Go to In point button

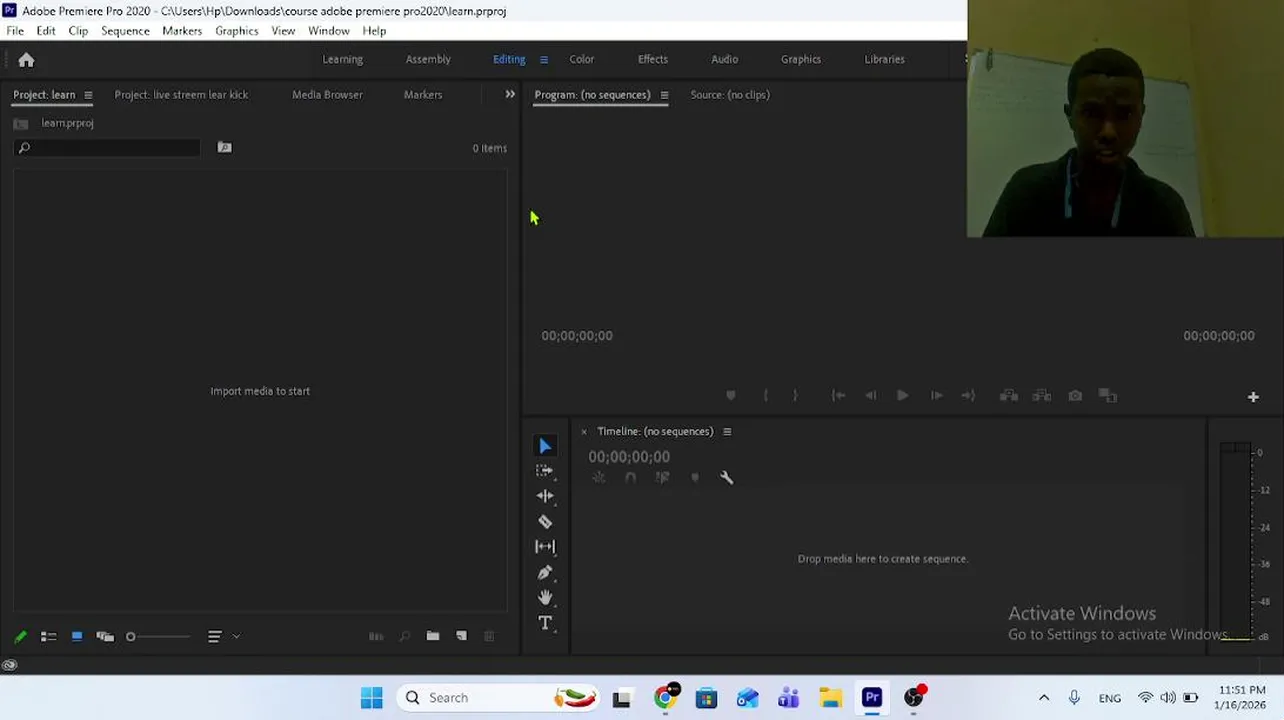click(x=838, y=396)
